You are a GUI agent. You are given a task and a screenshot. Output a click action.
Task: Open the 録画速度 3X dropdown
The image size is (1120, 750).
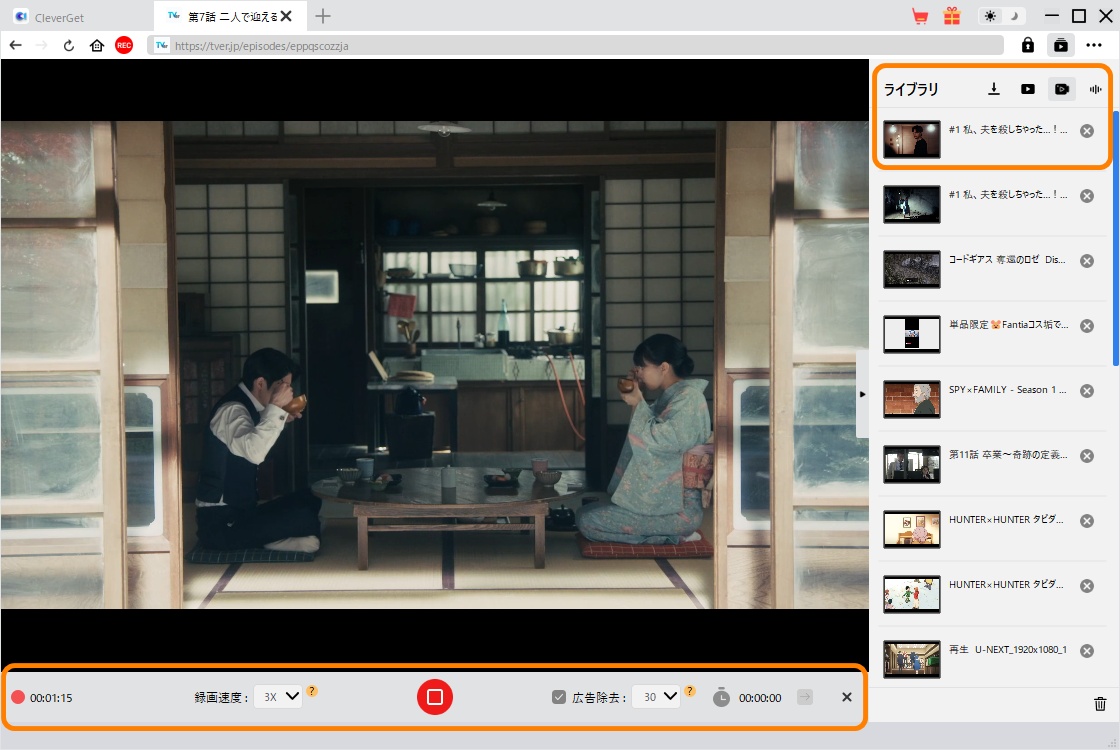coord(279,696)
